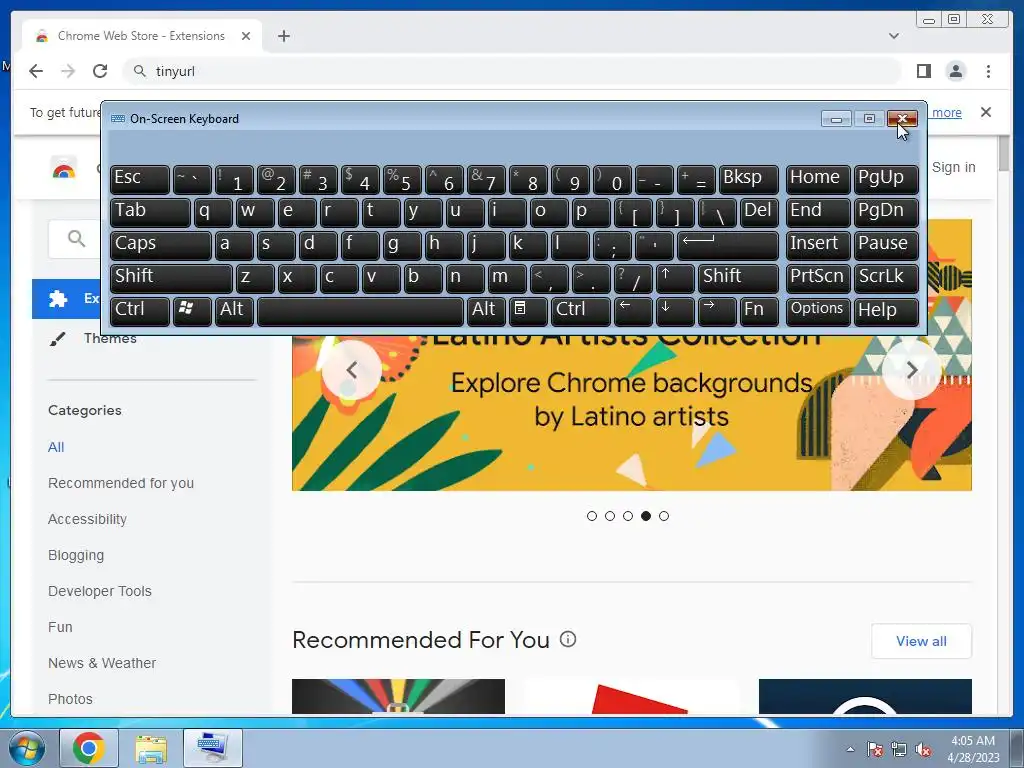Click the Chrome icon on taskbar

(x=89, y=748)
